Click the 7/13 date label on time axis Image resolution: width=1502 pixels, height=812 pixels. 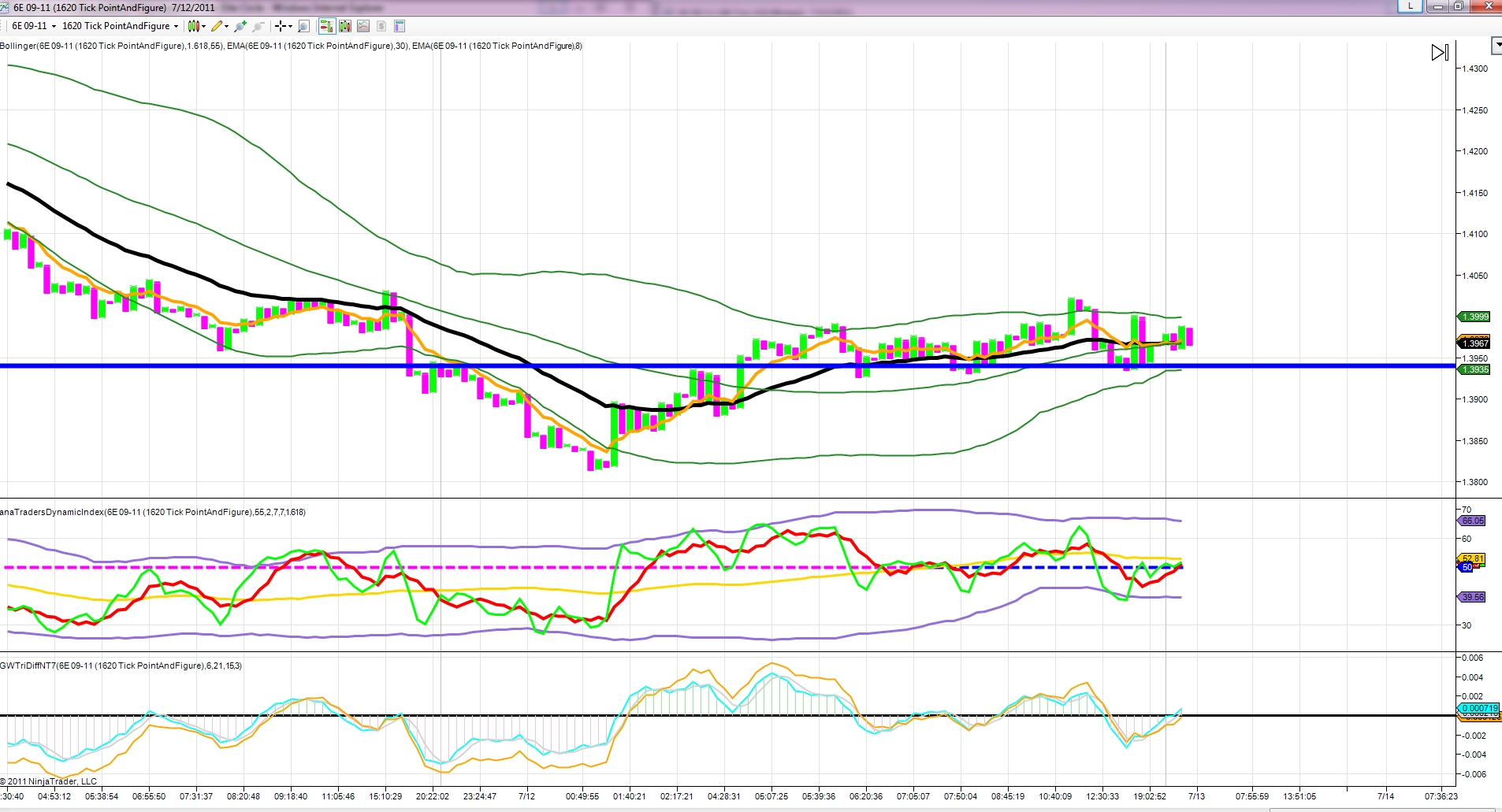click(1196, 796)
